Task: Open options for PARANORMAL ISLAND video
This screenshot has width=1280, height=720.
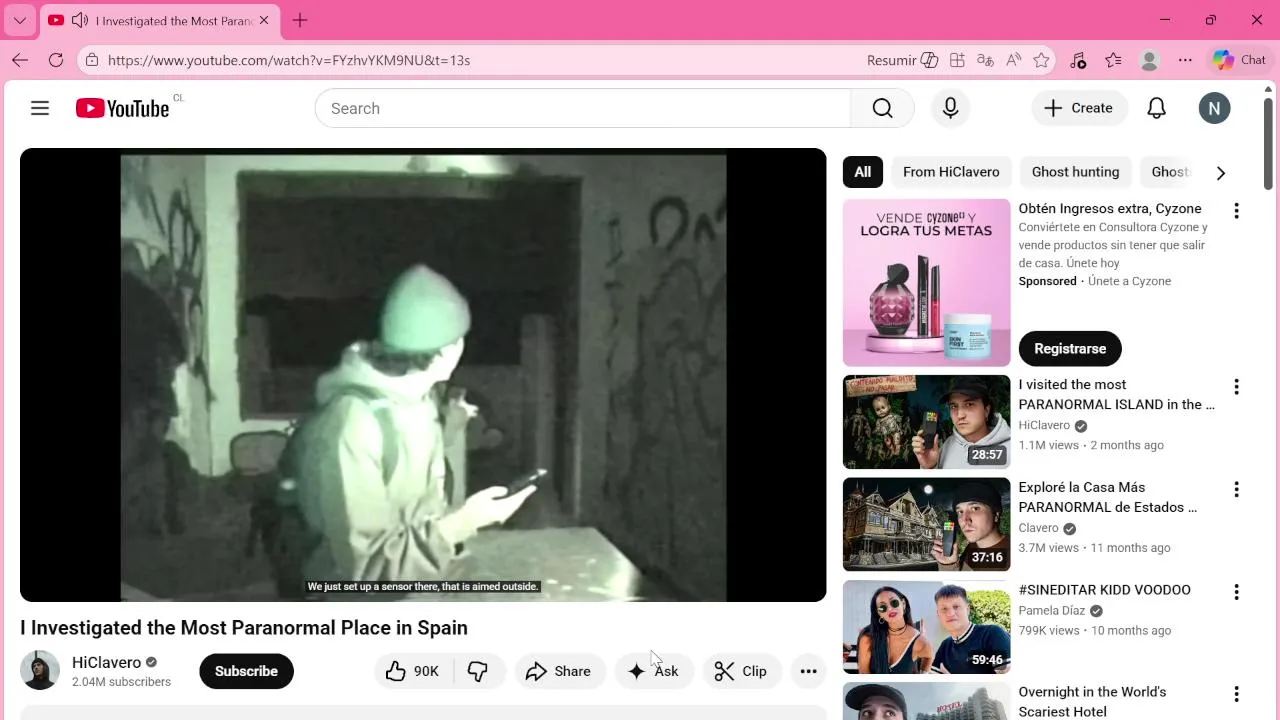Action: pos(1236,387)
